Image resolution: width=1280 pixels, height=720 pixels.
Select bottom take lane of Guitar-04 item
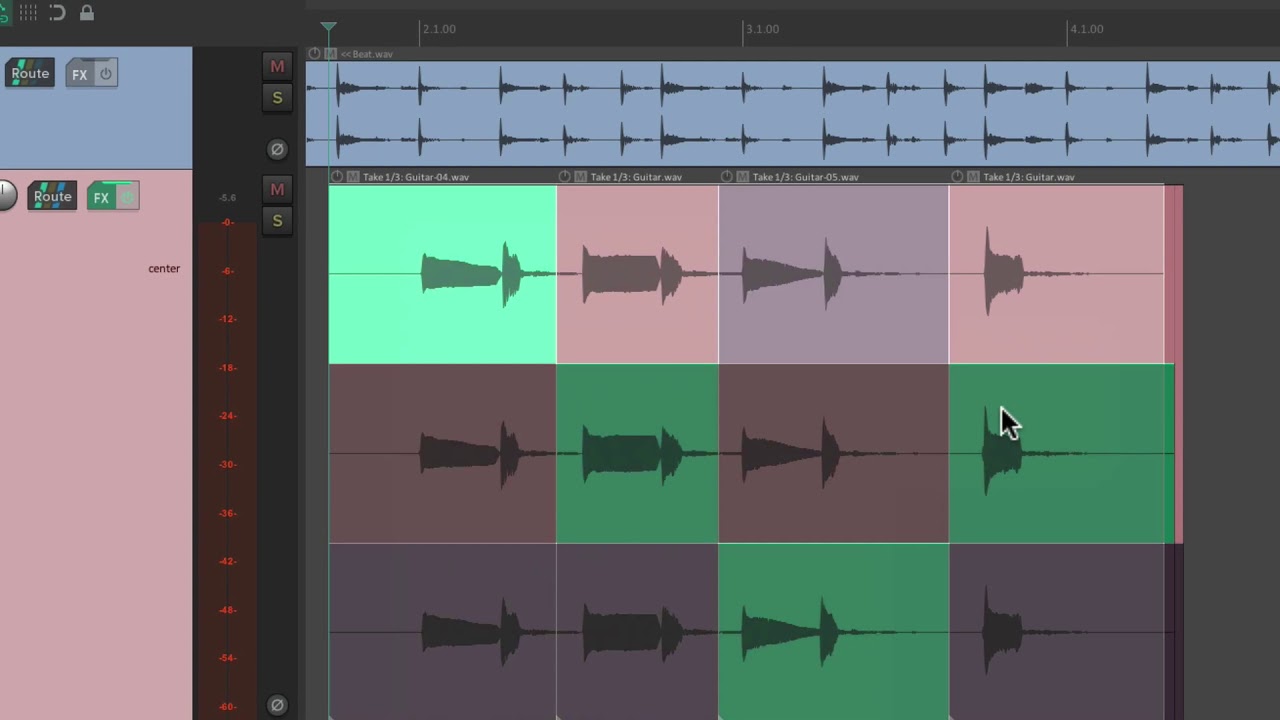(x=442, y=632)
